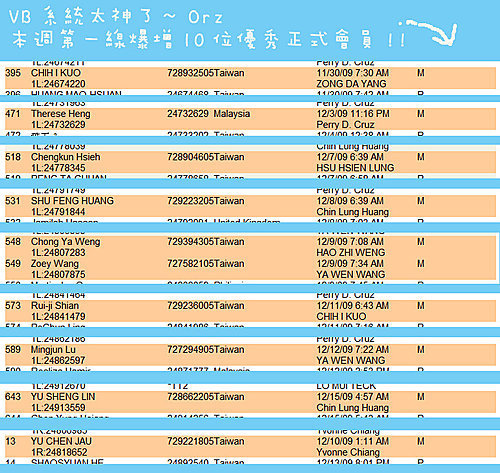
Task: Select ID 727294905Taiwan
Action: point(206,350)
